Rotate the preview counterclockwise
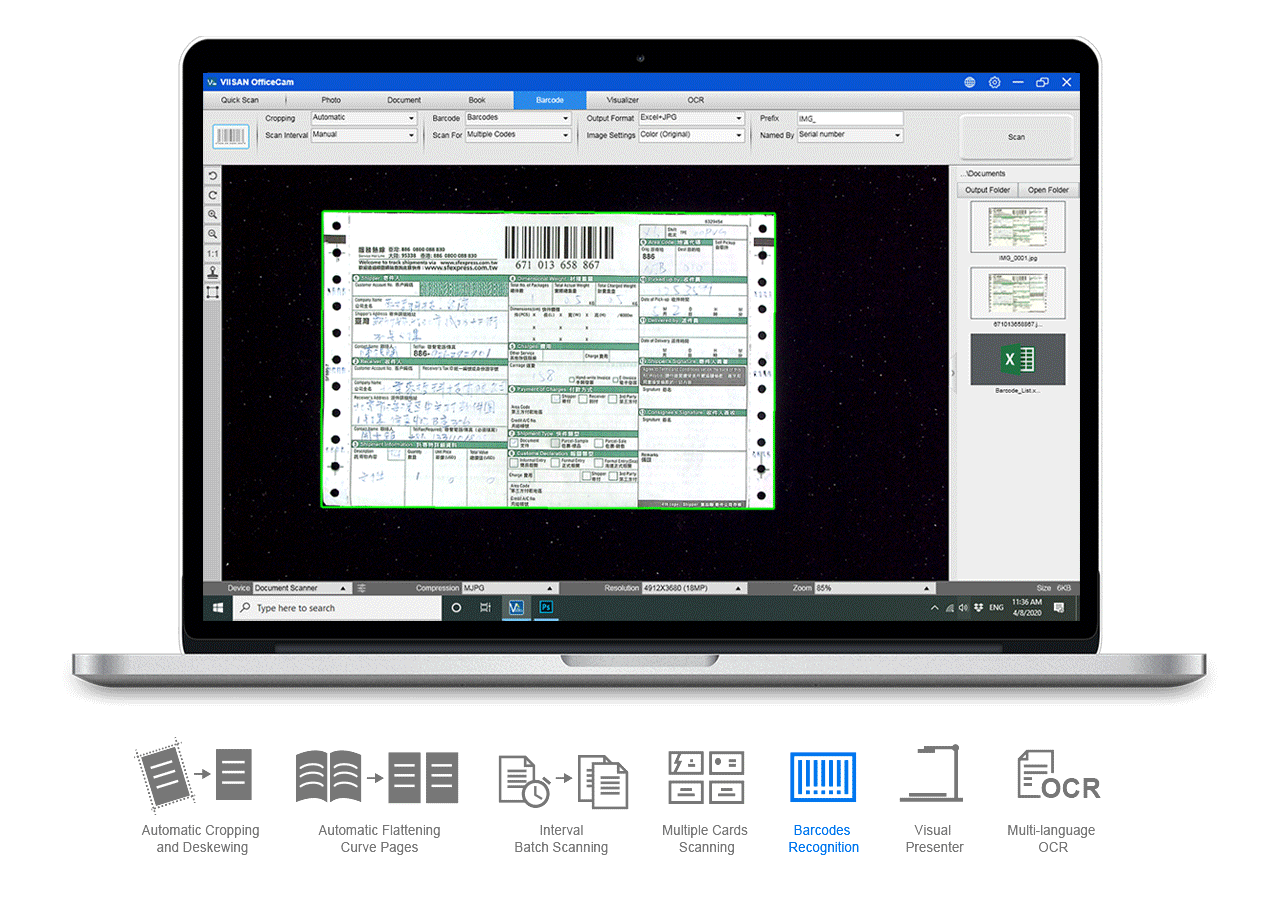1280x908 pixels. pyautogui.click(x=213, y=176)
